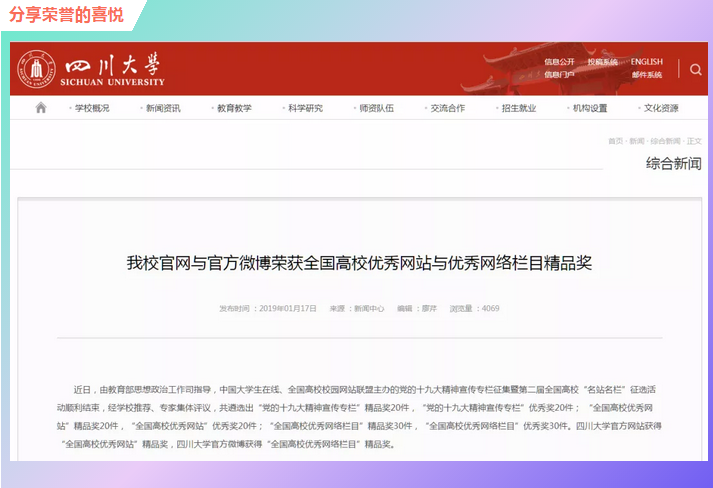Click the Sichuan University emblem logo
Viewport: 713px width, 488px height.
point(36,69)
